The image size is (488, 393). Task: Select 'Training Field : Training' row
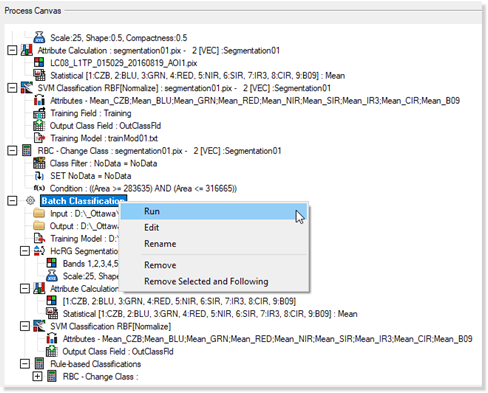tap(91, 113)
